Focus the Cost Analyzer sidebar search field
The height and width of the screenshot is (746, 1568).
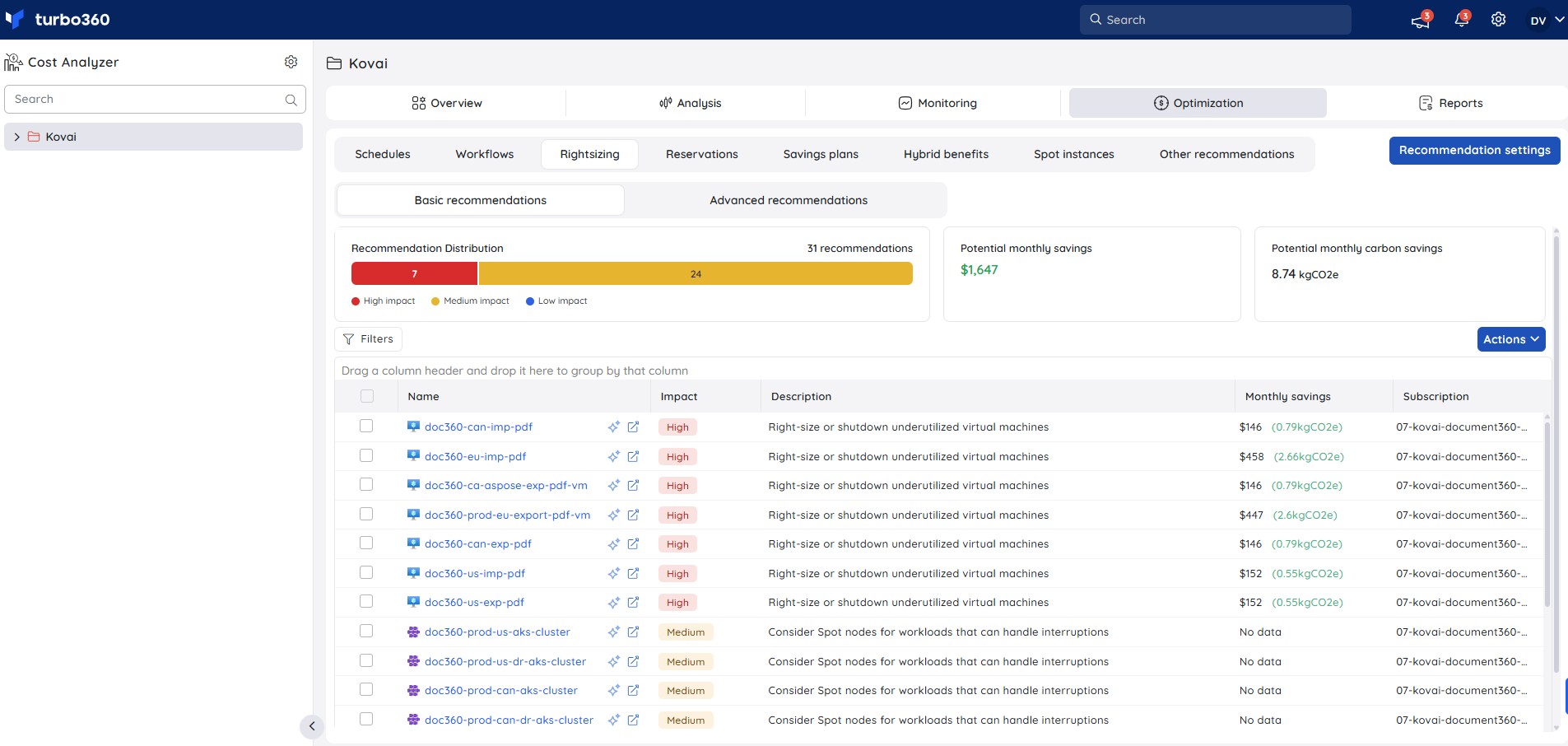click(x=155, y=100)
